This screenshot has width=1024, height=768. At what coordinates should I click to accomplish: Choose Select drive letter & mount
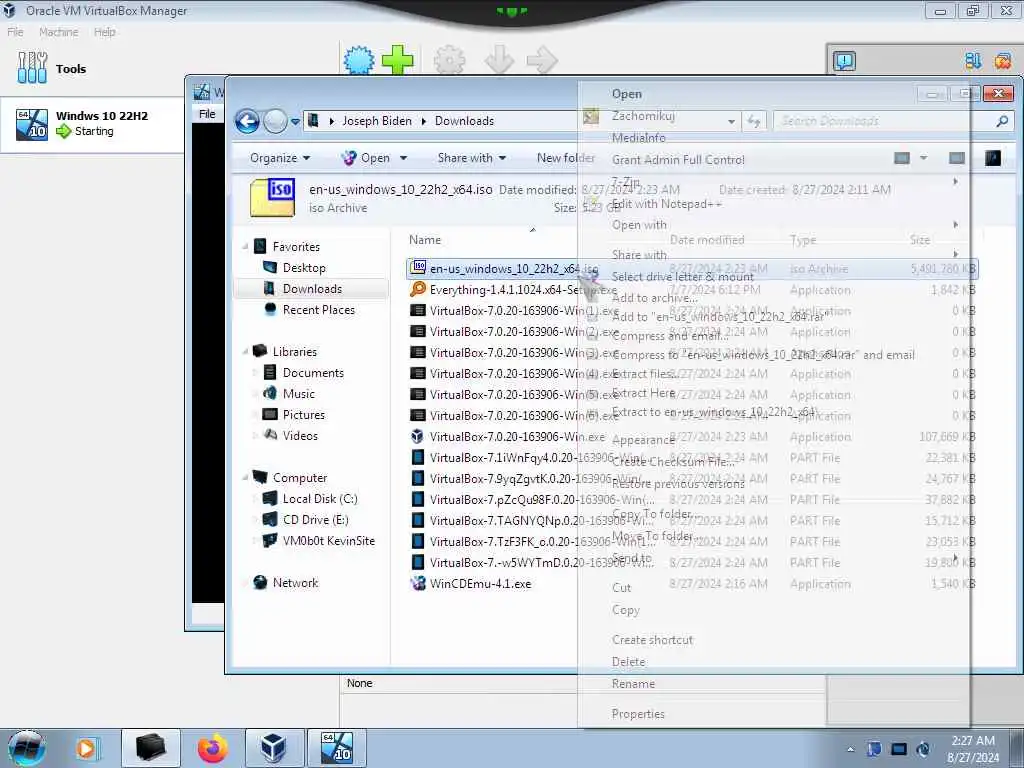[682, 276]
